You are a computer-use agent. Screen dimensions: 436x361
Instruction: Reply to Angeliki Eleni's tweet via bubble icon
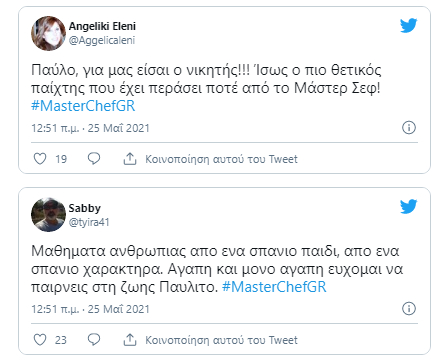click(x=94, y=159)
